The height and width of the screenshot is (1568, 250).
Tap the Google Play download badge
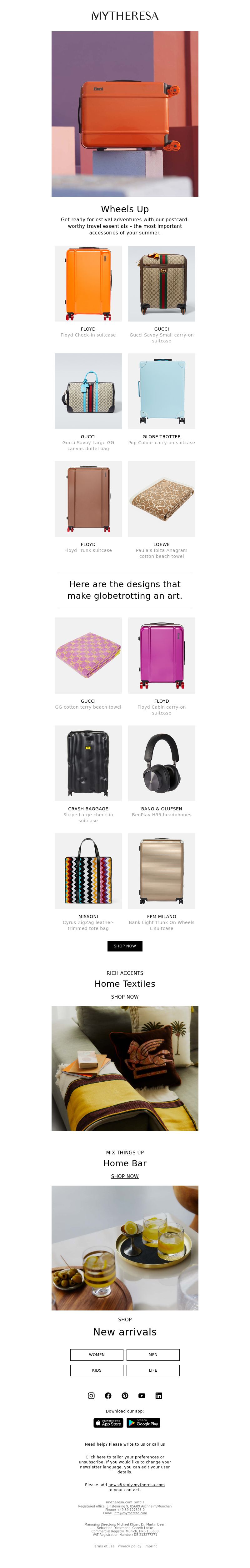click(x=144, y=1423)
